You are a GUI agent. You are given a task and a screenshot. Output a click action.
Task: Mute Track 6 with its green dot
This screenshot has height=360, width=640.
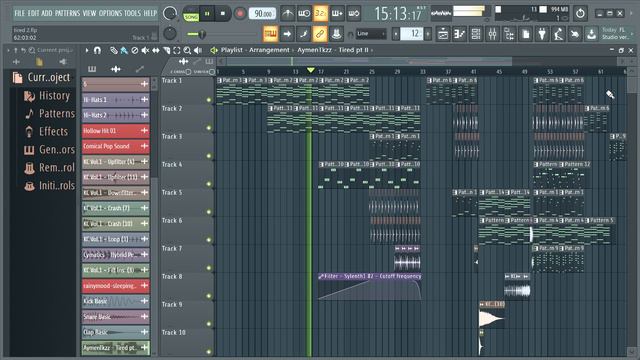pyautogui.click(x=209, y=240)
